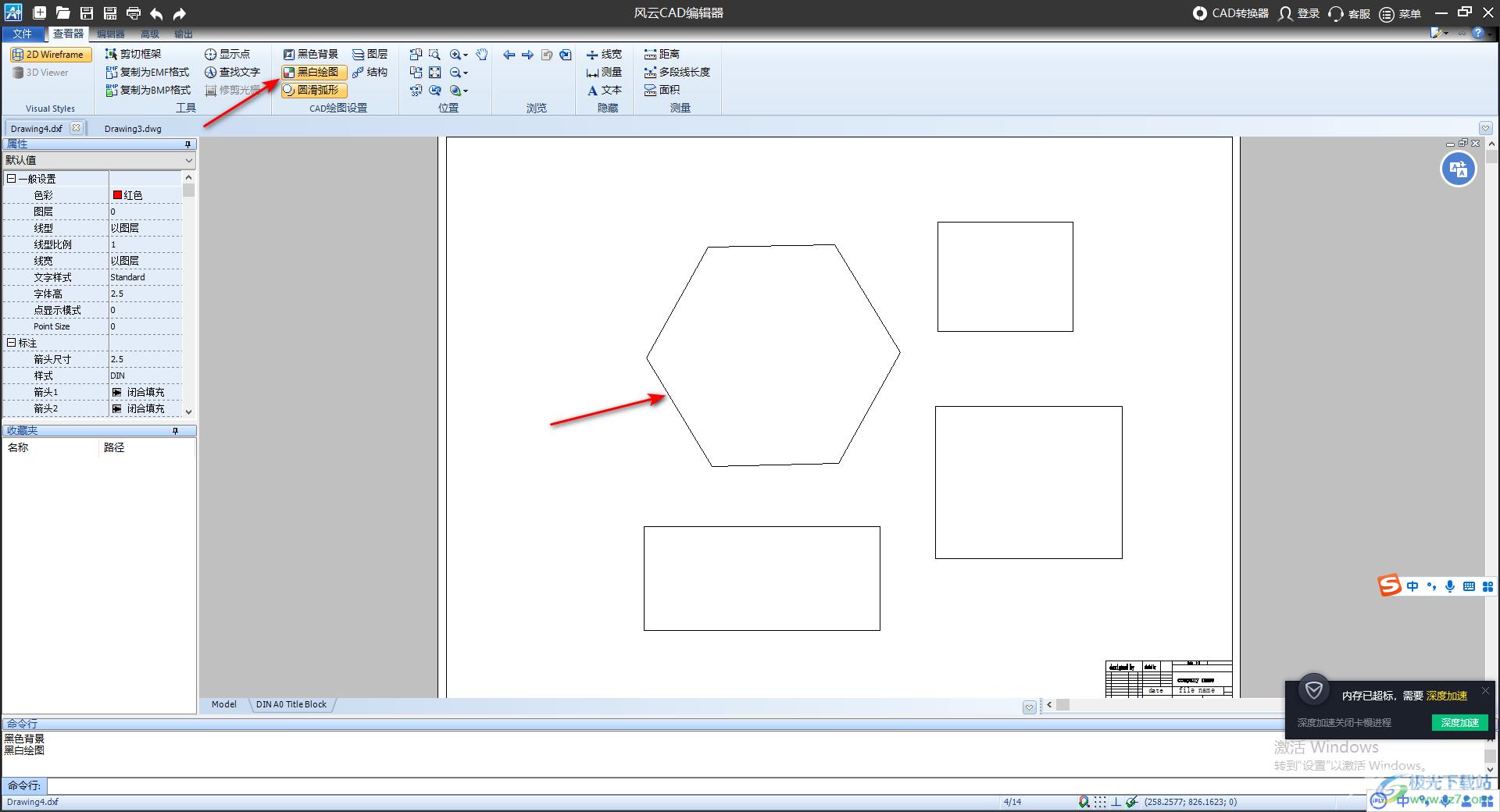Click the Next view right arrow
This screenshot has height=812, width=1500.
tap(527, 55)
